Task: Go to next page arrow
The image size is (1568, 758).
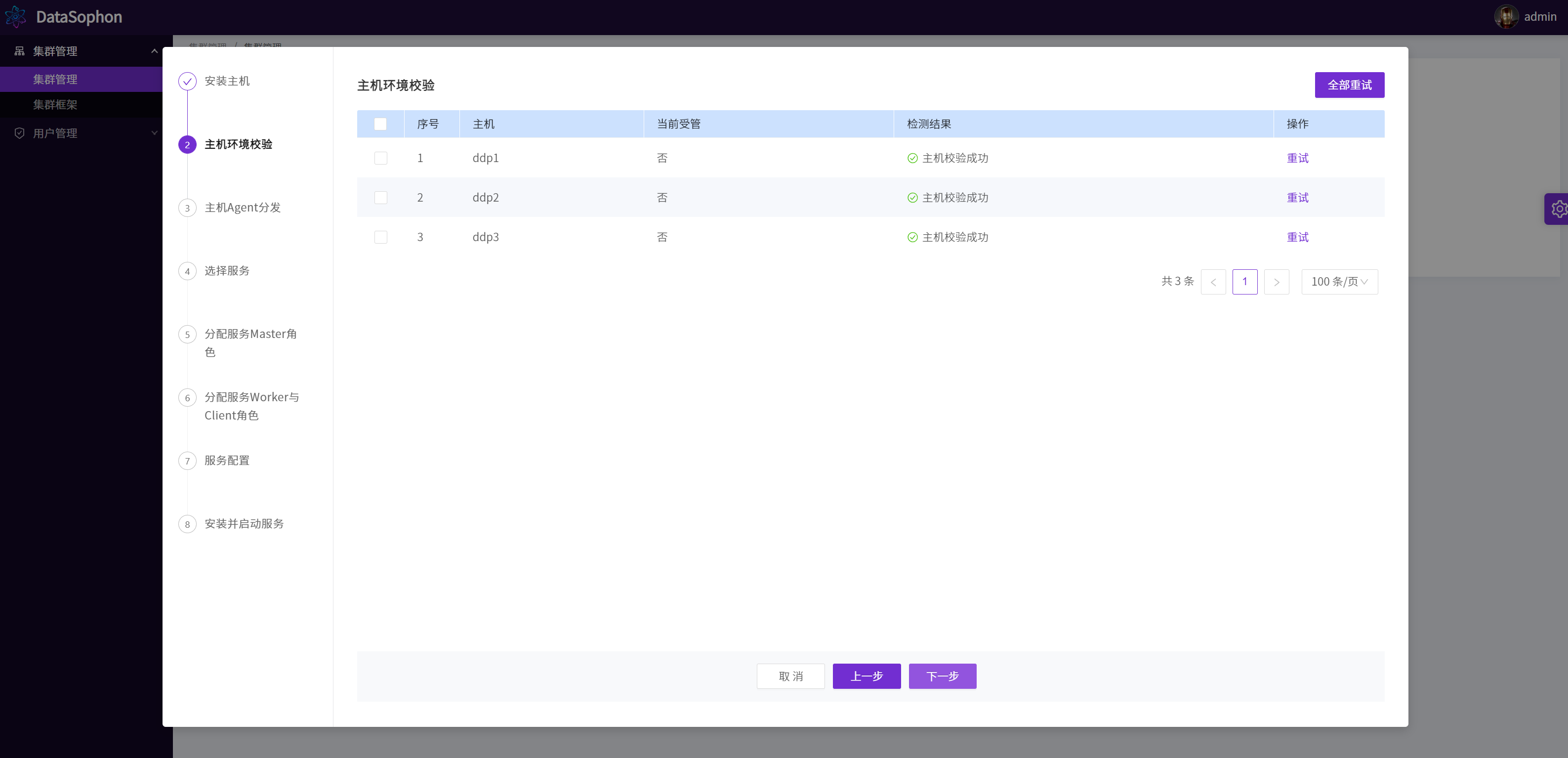Action: pos(1277,282)
